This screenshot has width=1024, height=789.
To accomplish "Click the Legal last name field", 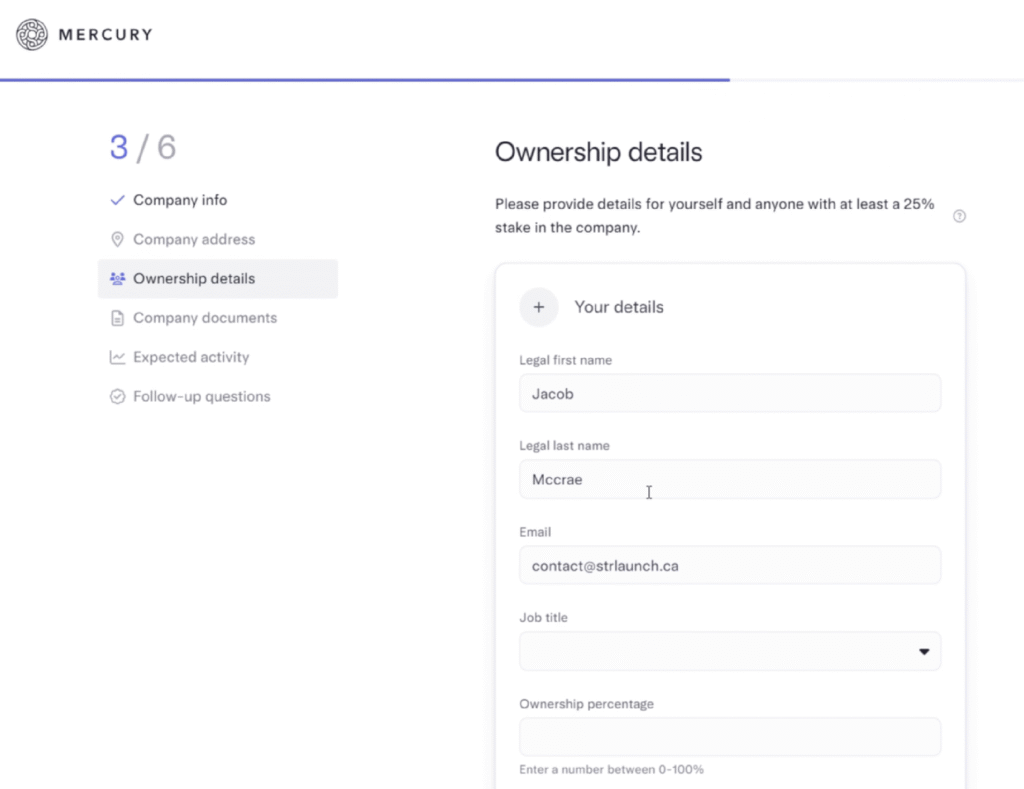I will [730, 480].
